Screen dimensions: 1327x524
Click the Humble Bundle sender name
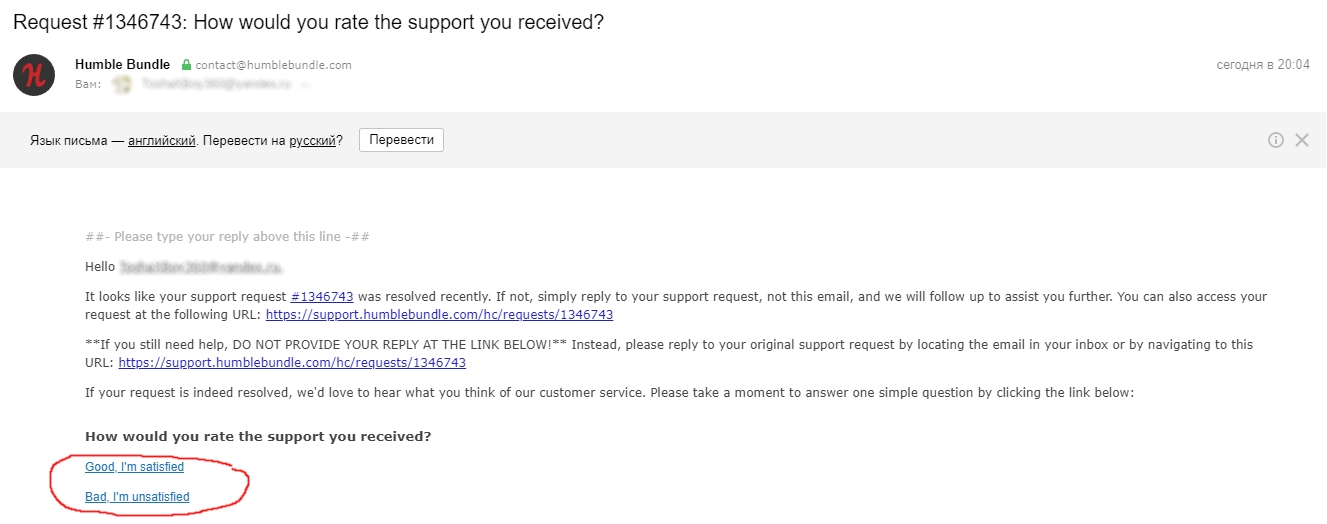(x=123, y=65)
